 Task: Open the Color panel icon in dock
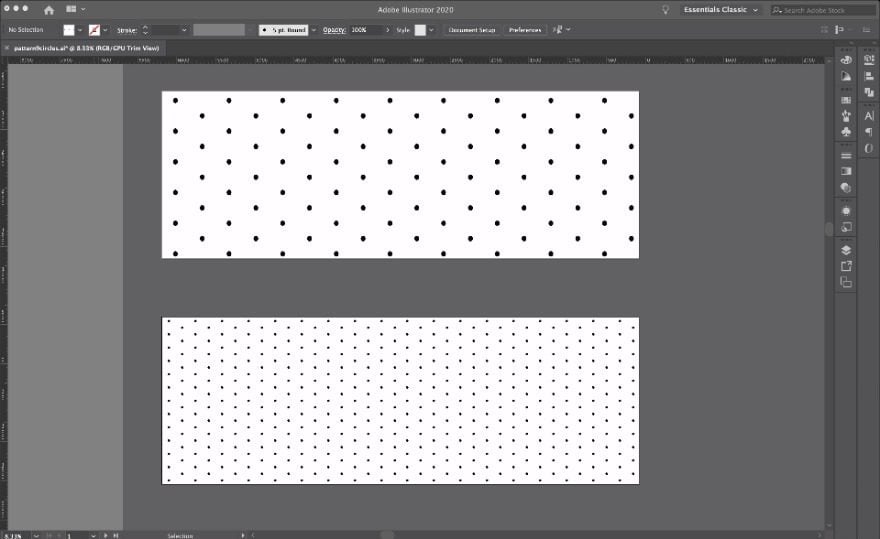pos(846,60)
